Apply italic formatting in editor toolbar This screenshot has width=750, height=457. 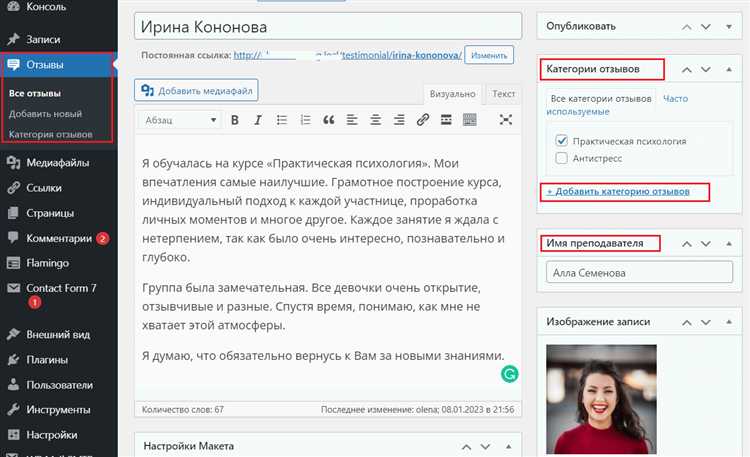[258, 120]
